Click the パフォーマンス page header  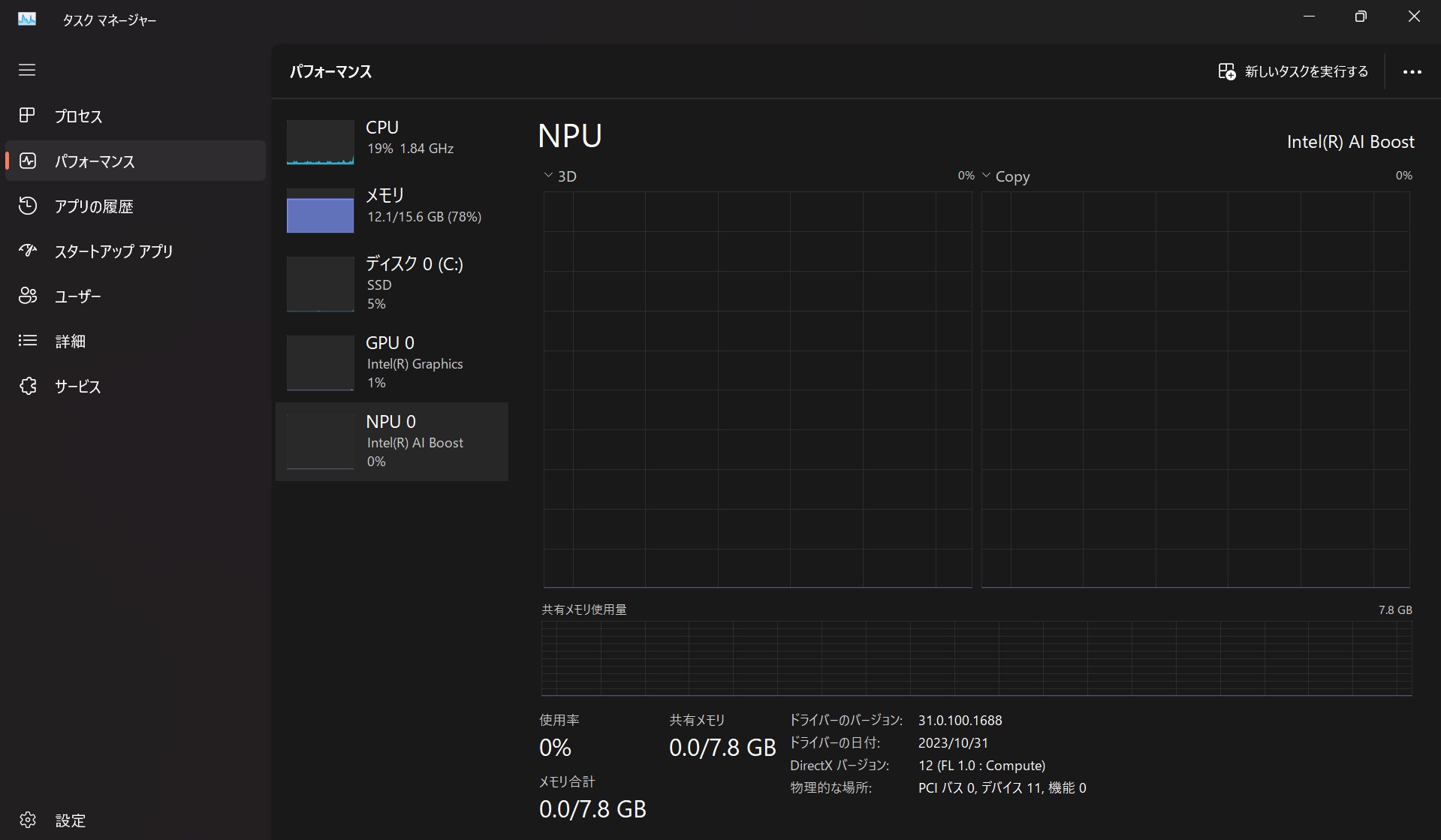(330, 71)
